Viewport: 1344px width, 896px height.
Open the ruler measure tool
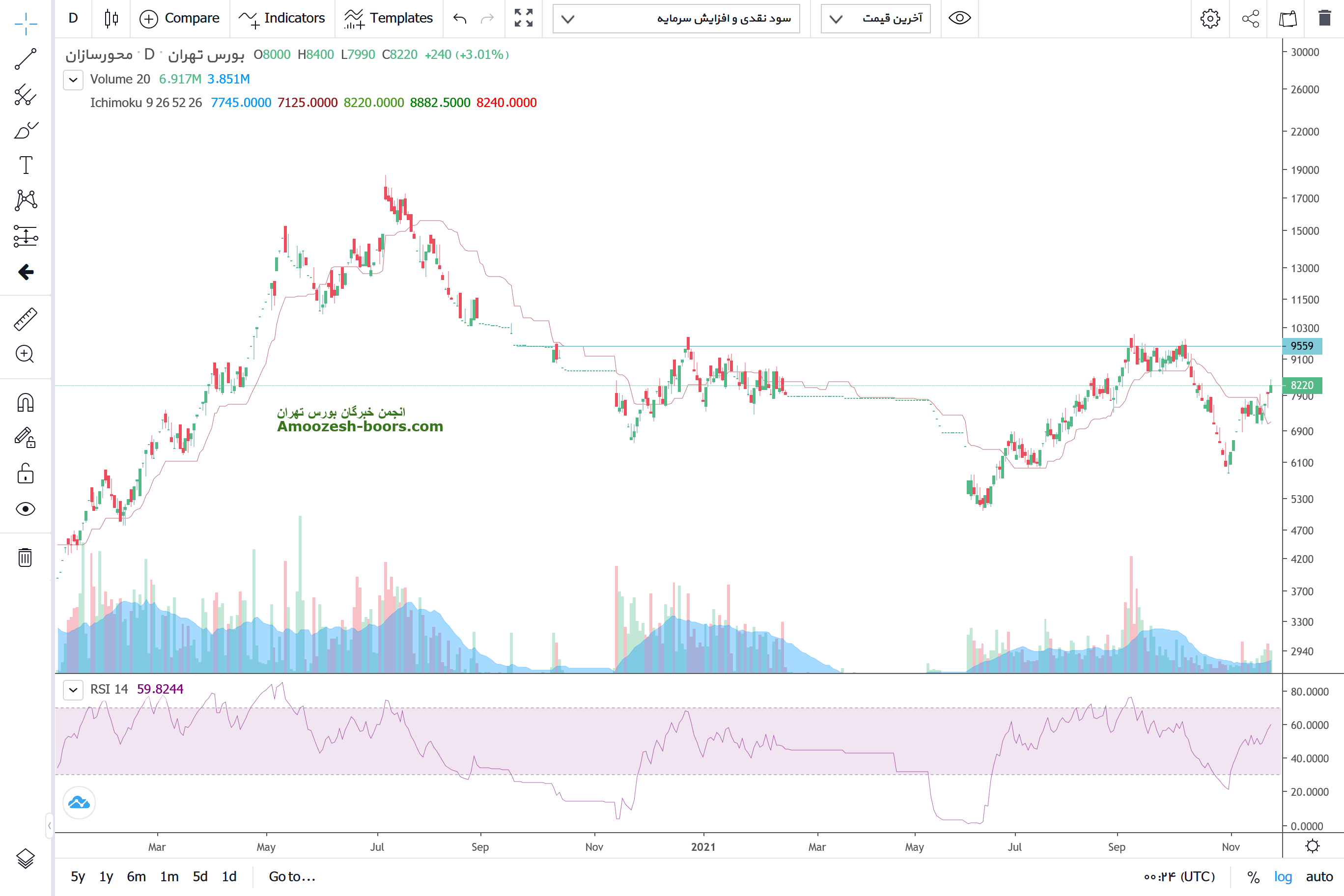(x=25, y=319)
